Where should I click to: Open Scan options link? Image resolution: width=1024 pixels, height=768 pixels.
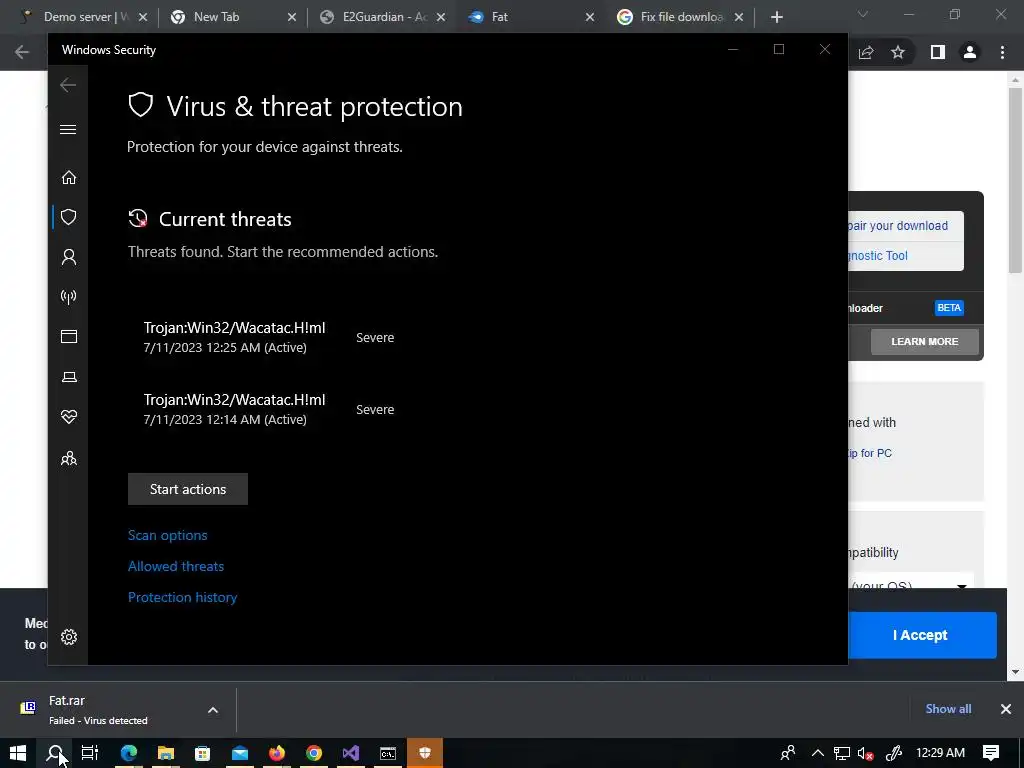168,536
